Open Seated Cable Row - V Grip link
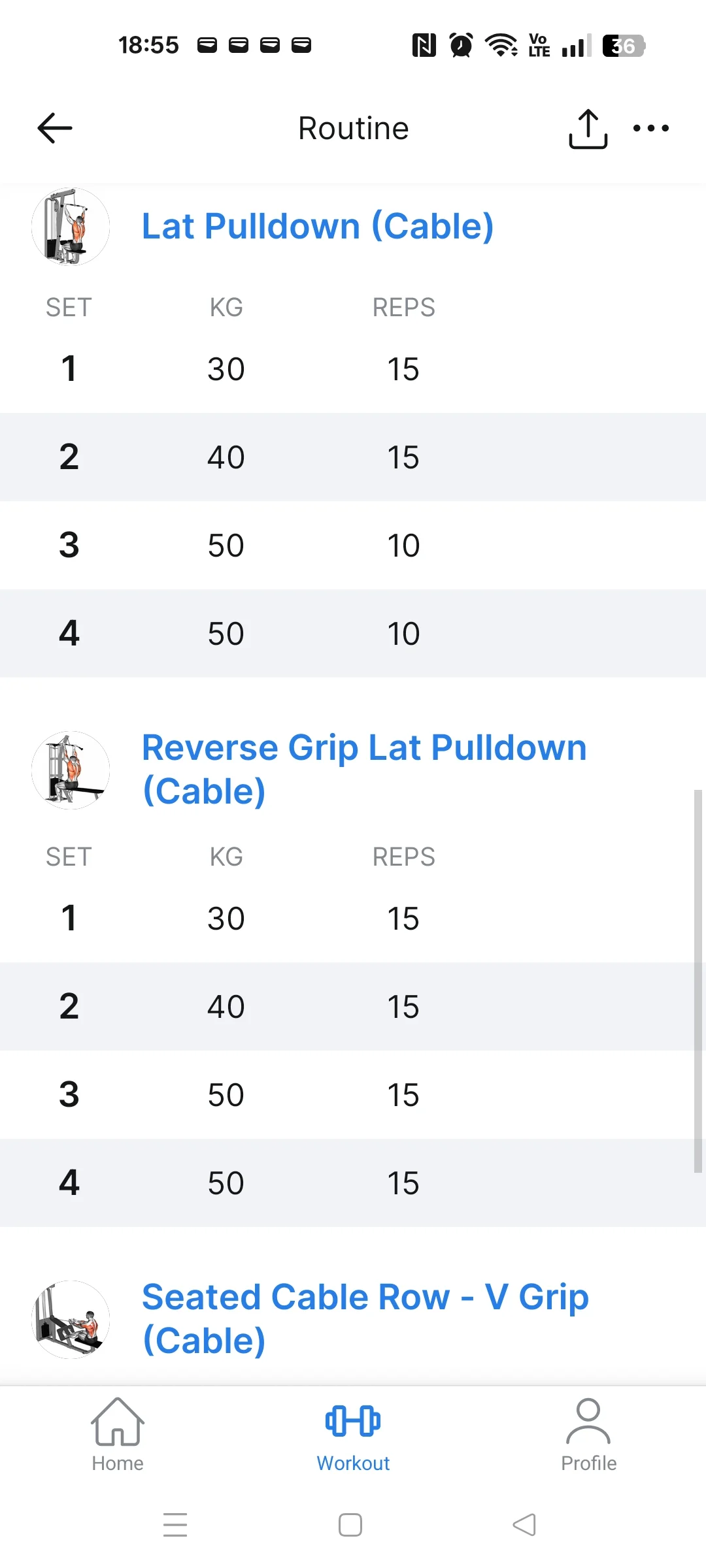 pos(365,1318)
